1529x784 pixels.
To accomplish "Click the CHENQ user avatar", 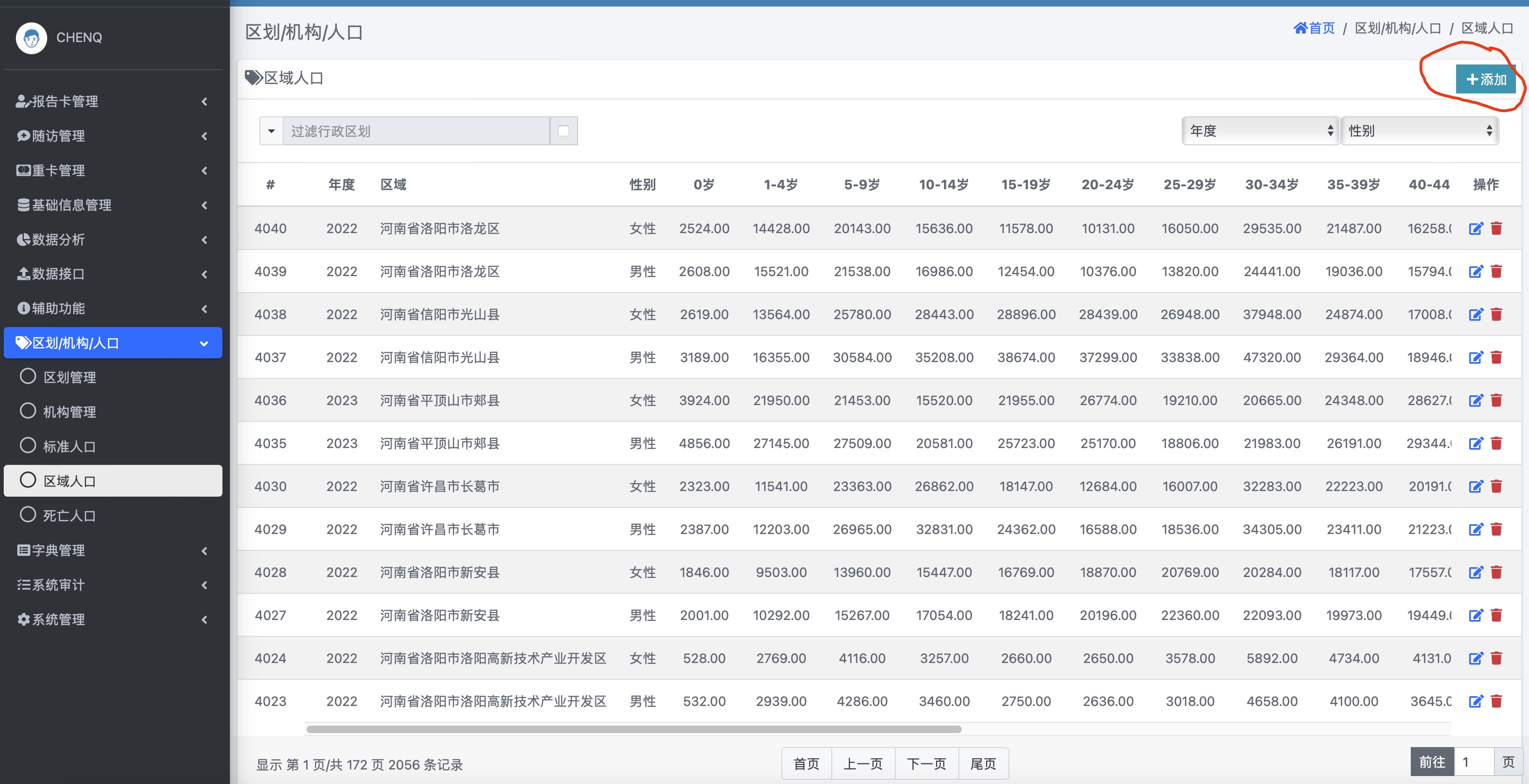I will [31, 38].
